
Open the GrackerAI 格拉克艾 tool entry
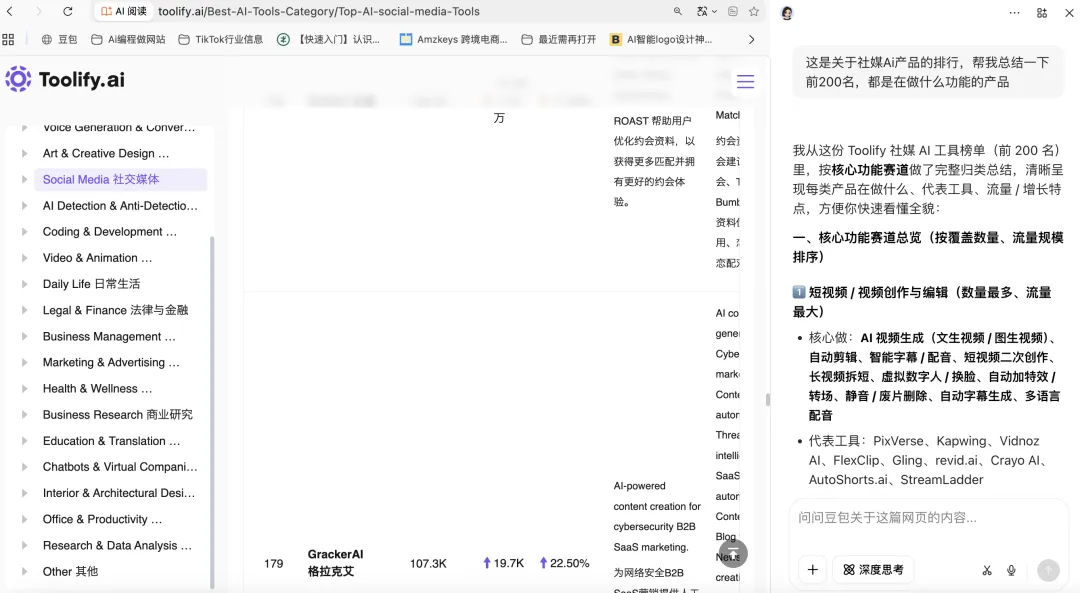tap(335, 563)
